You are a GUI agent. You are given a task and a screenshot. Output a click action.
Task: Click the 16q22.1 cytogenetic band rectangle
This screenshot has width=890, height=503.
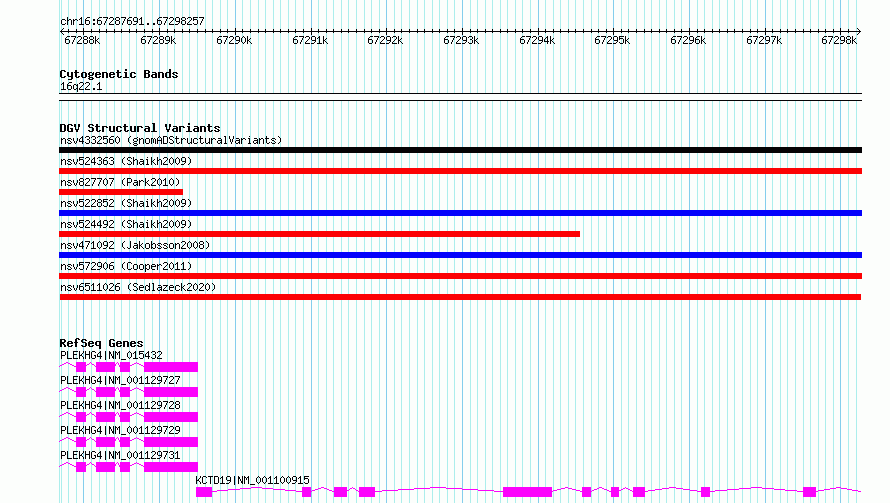[460, 97]
